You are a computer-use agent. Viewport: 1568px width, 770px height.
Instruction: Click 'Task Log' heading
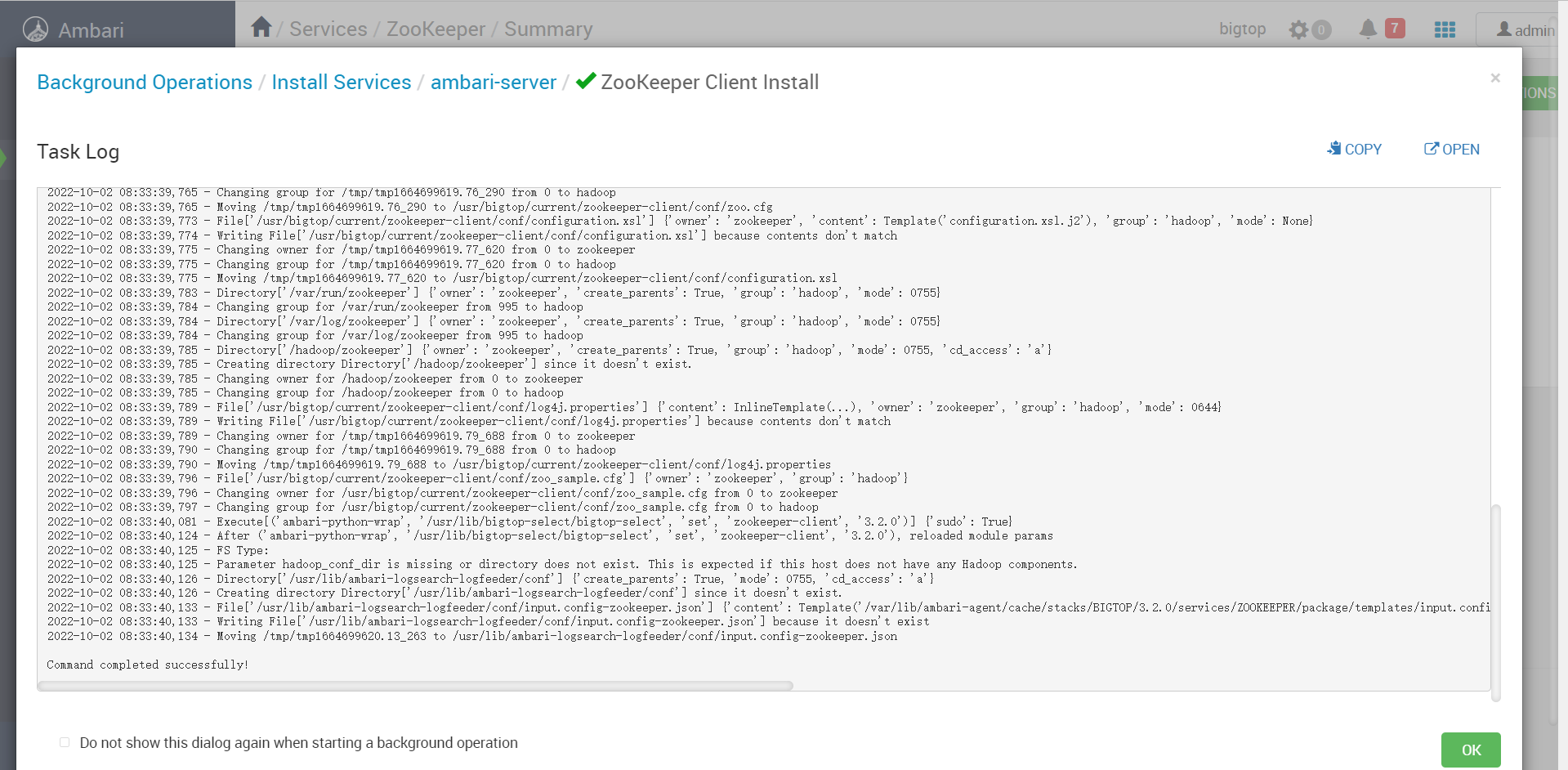tap(78, 152)
